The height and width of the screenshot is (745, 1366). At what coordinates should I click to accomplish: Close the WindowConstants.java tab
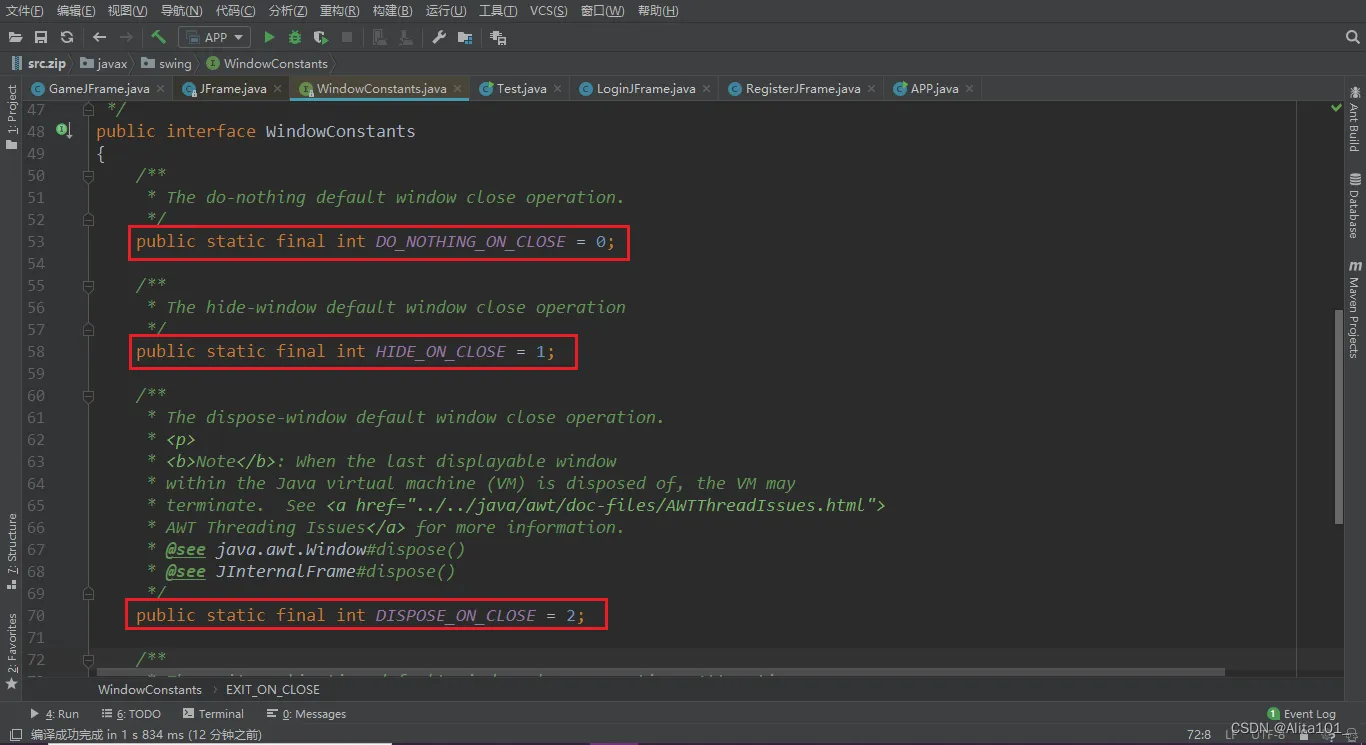point(458,88)
